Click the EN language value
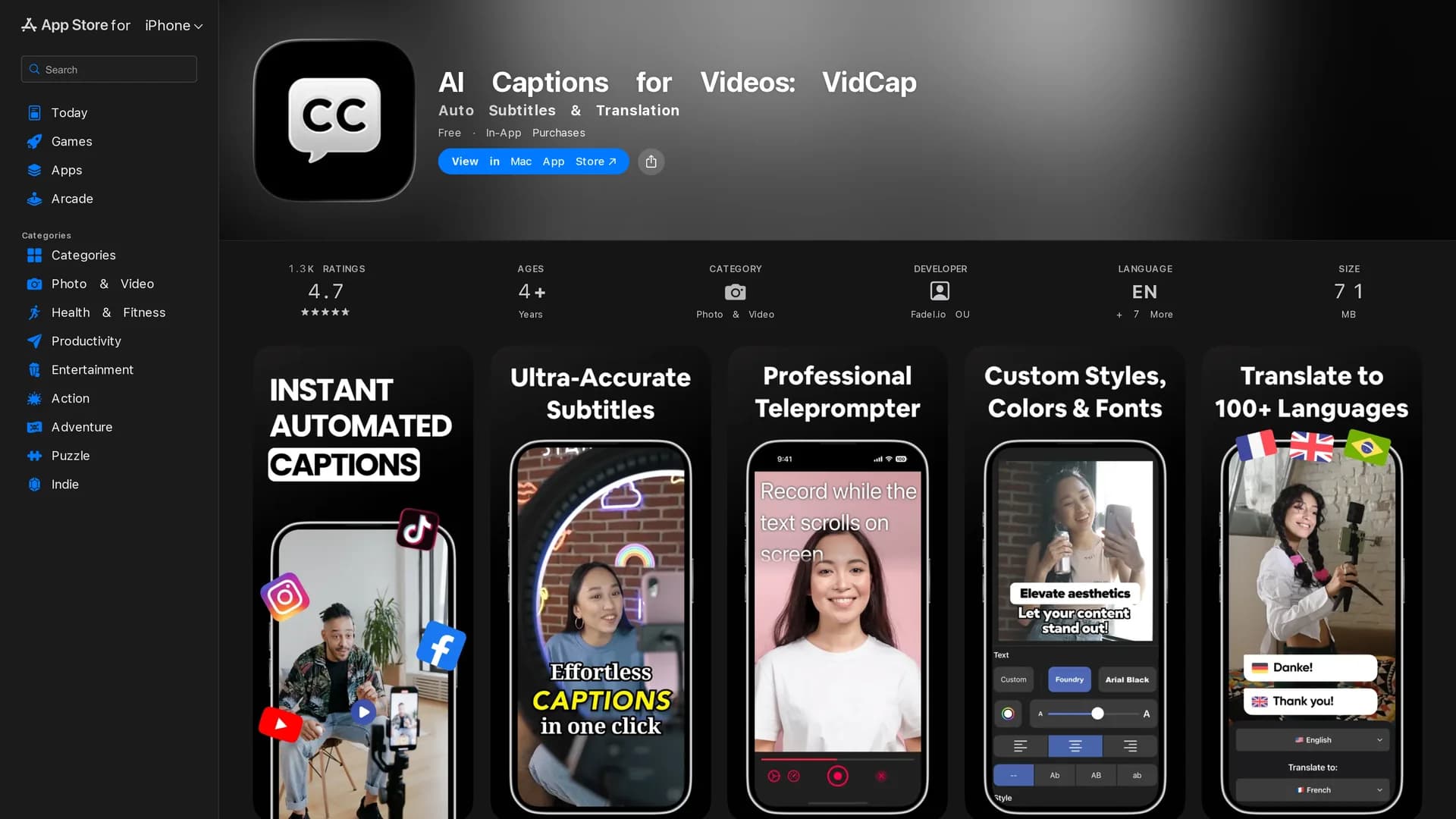The width and height of the screenshot is (1456, 819). (x=1144, y=292)
